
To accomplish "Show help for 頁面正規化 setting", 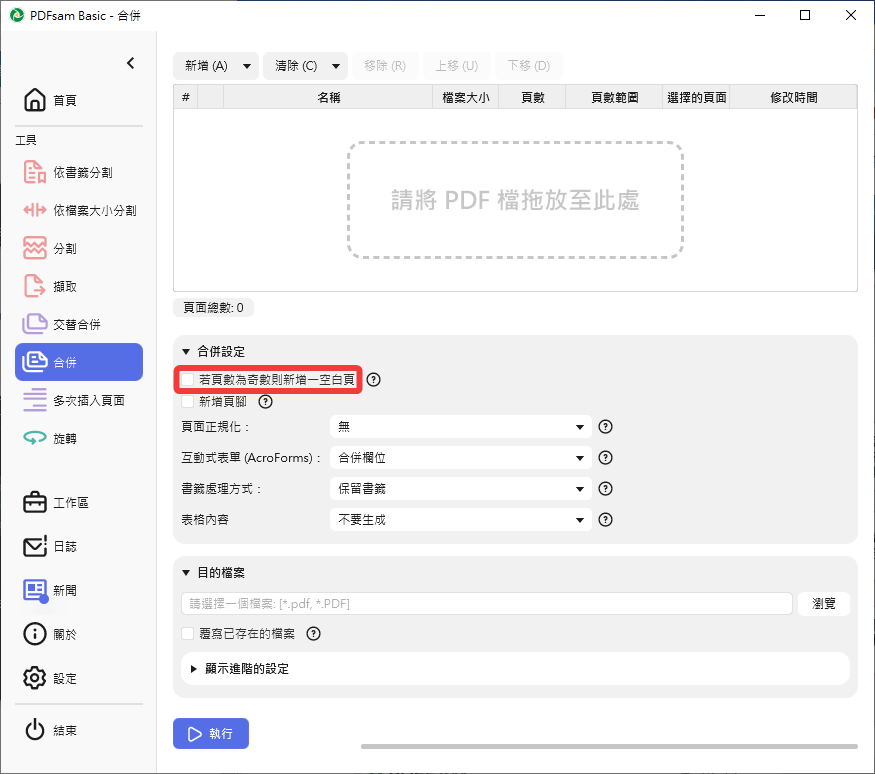I will click(605, 427).
